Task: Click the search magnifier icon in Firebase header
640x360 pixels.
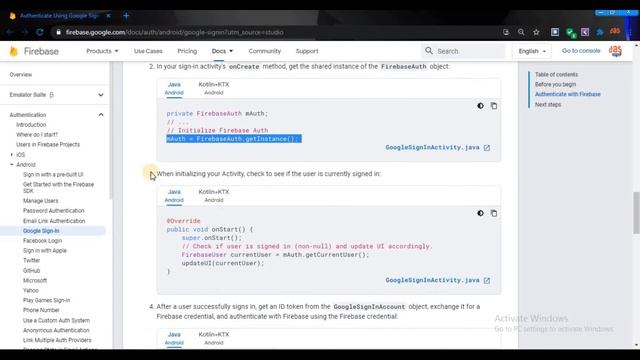Action: coord(429,51)
